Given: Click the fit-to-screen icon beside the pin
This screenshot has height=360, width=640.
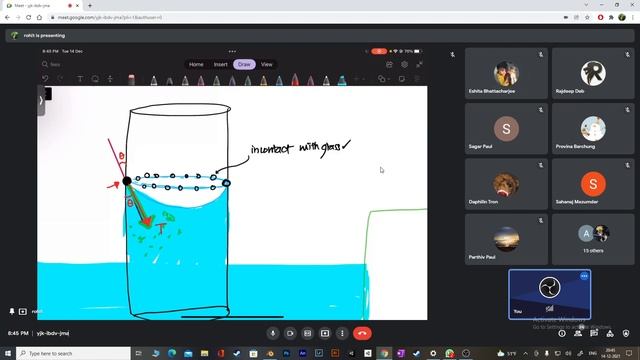Looking at the screenshot, I should pos(23,311).
